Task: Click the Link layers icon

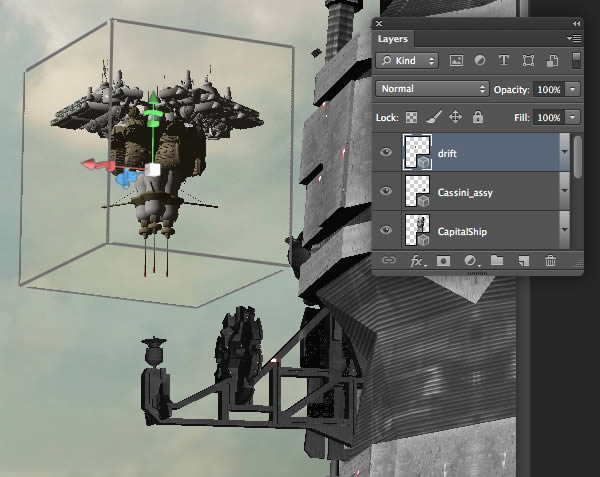Action: coord(388,261)
